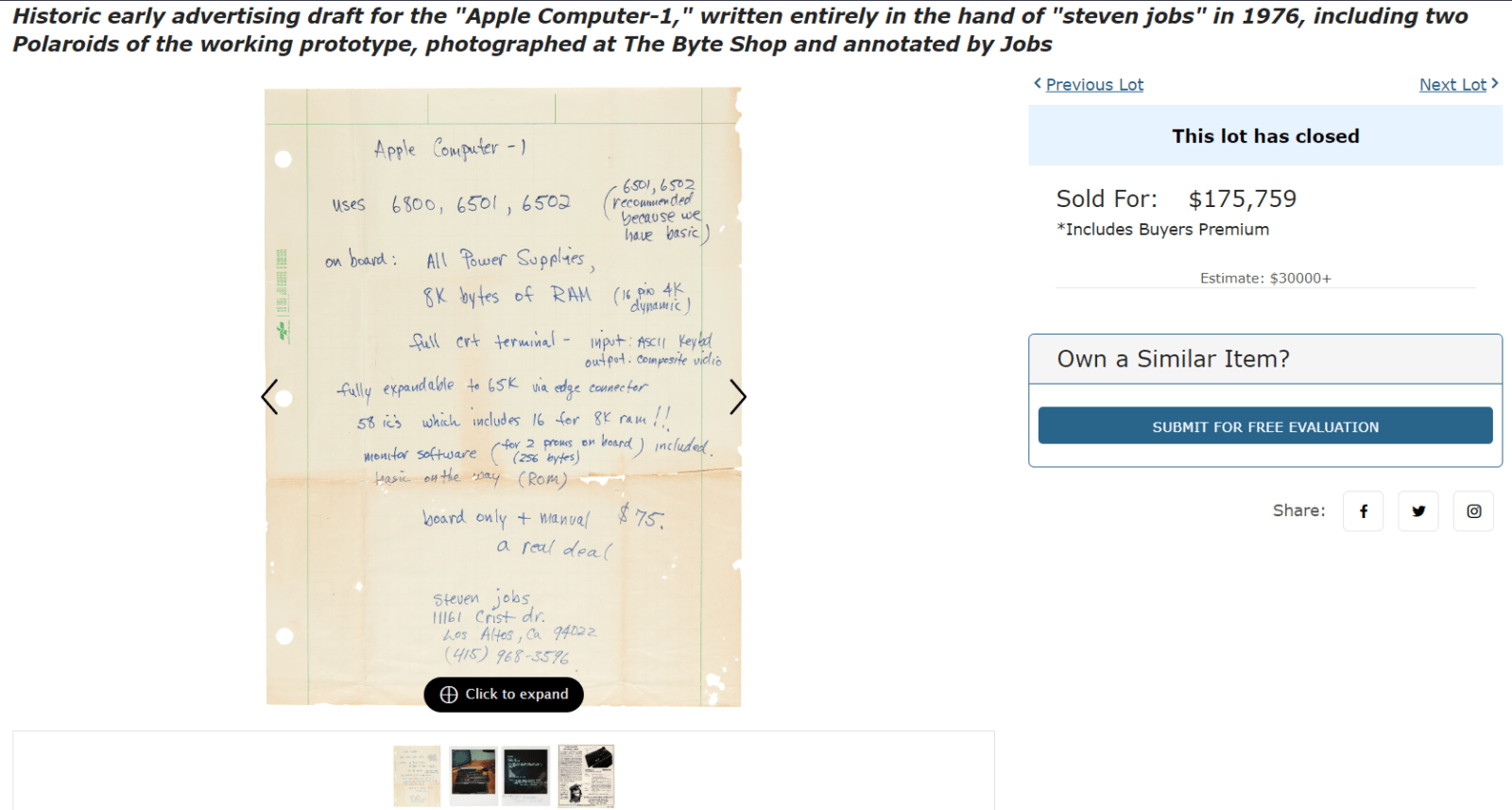Click the Own a Similar Item heading
Viewport: 1512px width, 810px height.
click(1173, 359)
